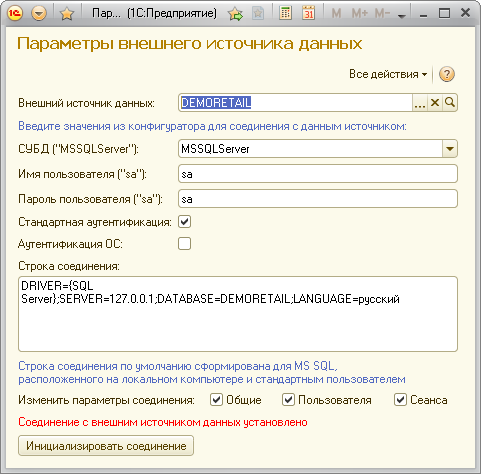Maximize the 1C:Предприятие window
Image resolution: width=481 pixels, height=474 pixels.
click(444, 13)
